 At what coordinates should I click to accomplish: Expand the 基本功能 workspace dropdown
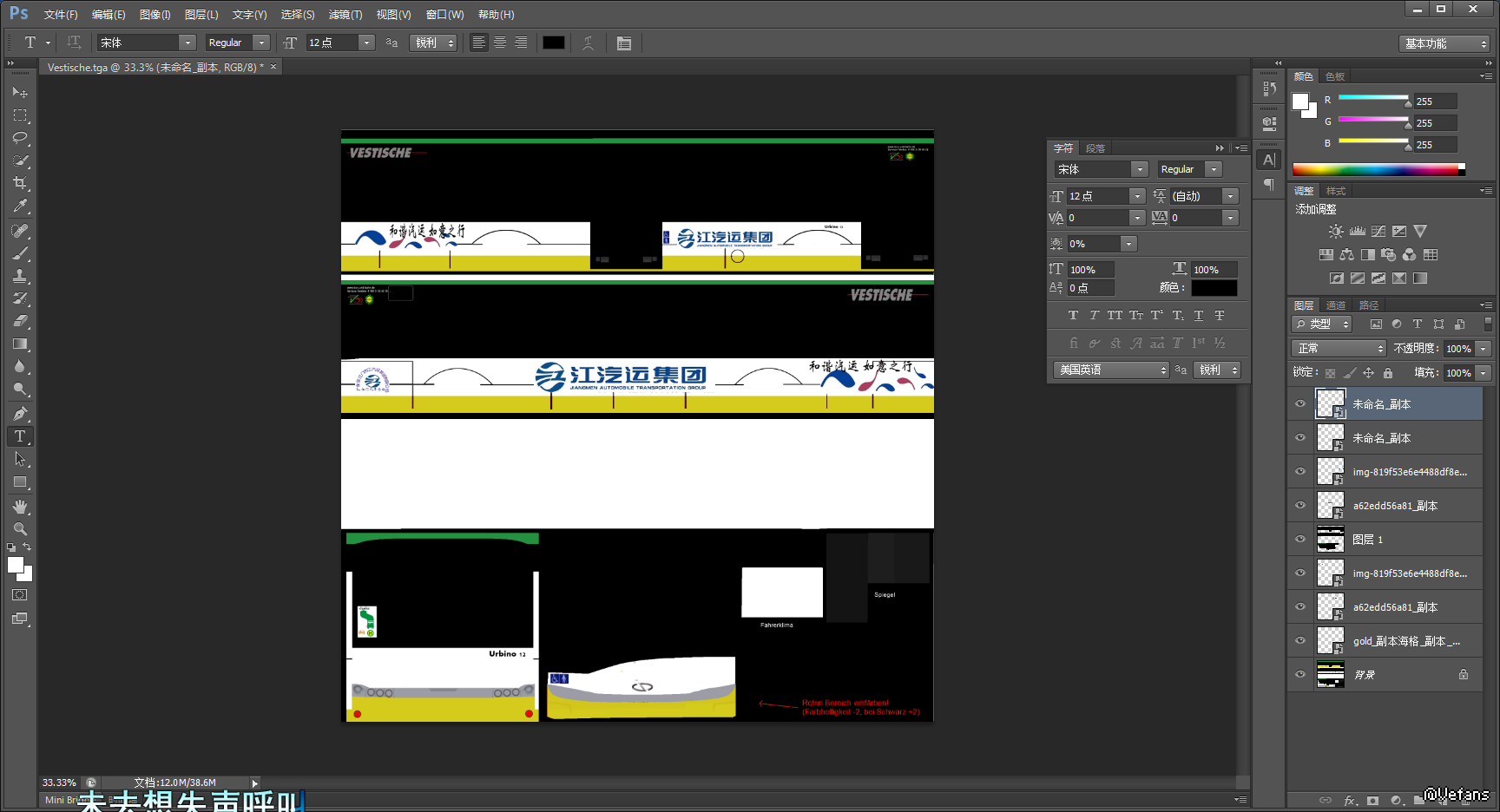1444,43
